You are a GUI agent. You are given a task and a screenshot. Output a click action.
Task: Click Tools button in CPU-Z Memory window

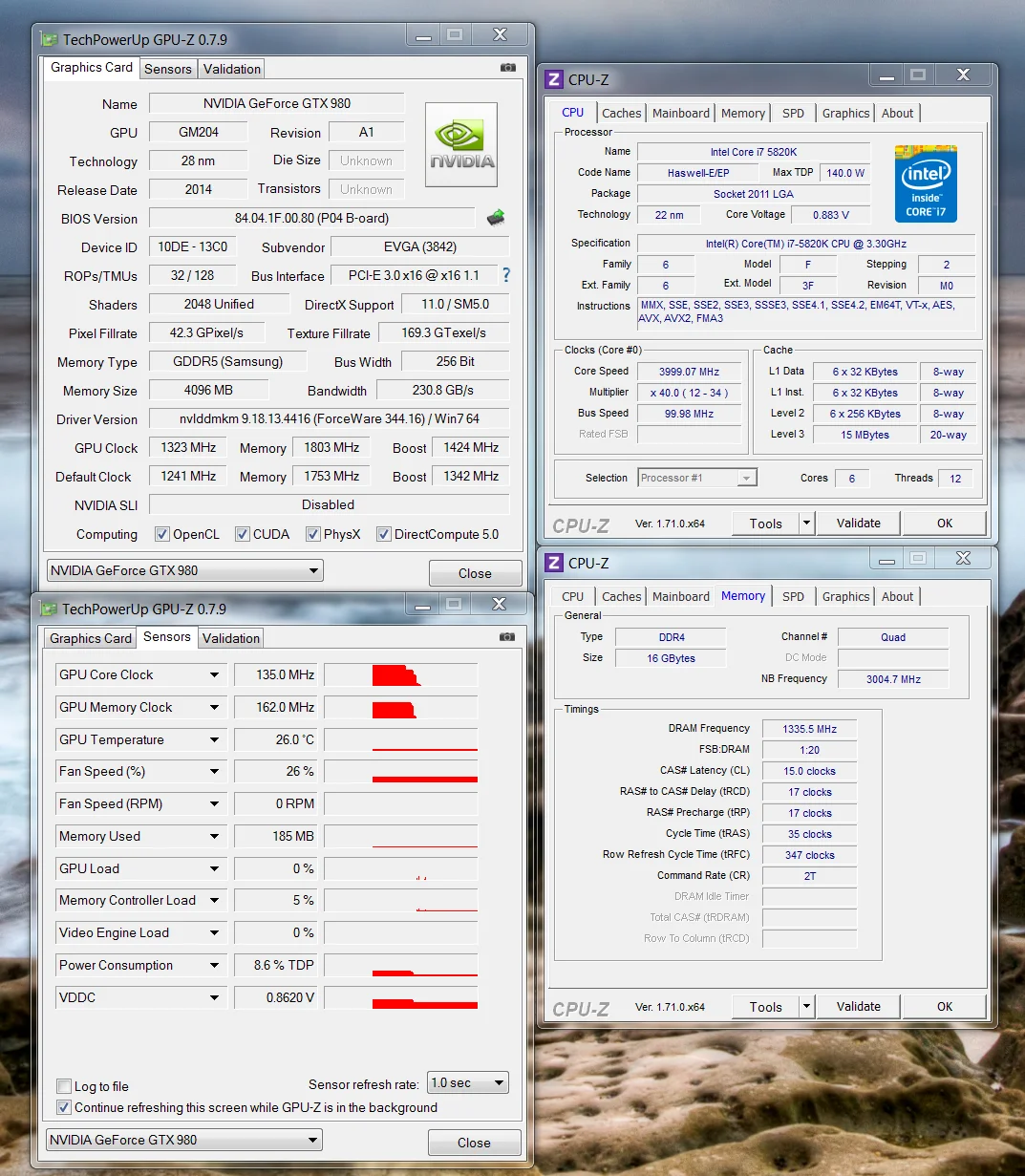[x=766, y=1006]
